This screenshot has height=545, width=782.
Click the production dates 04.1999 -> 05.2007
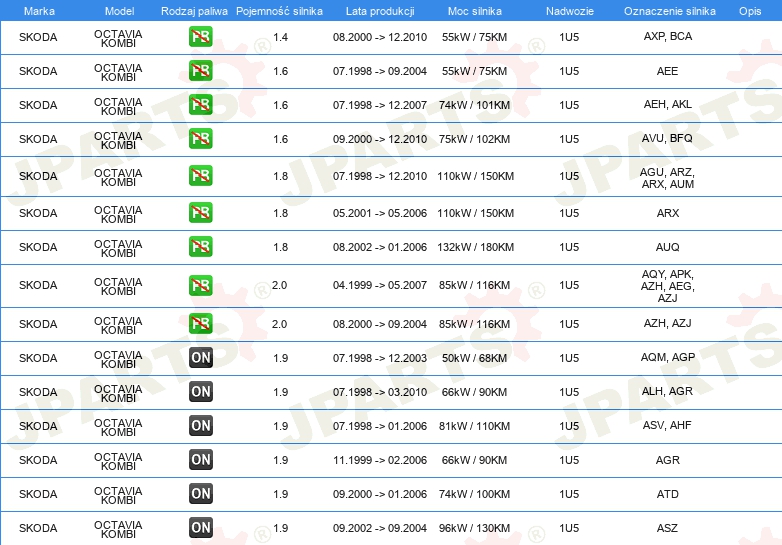click(x=380, y=285)
